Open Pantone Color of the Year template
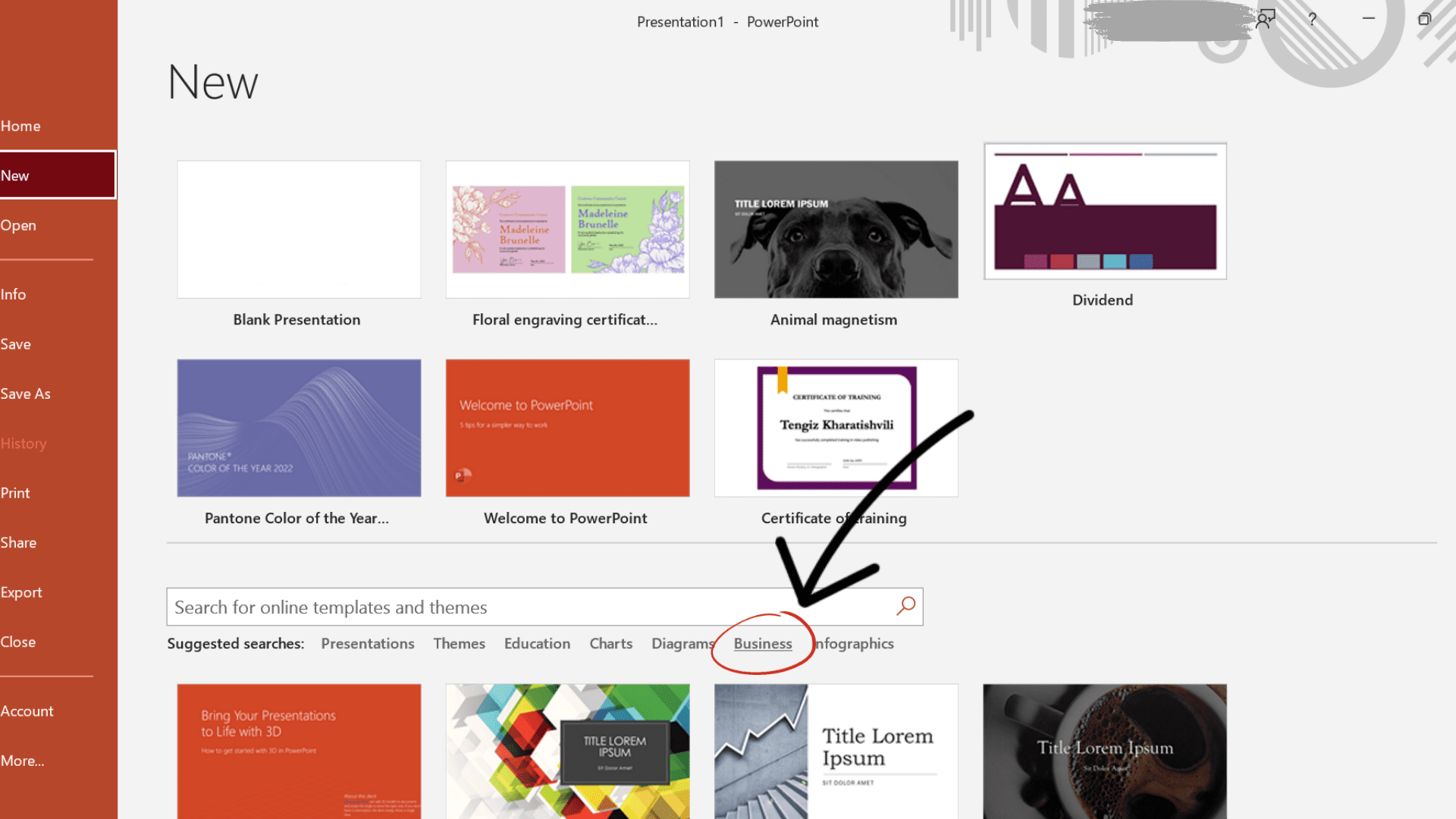The height and width of the screenshot is (819, 1456). (x=299, y=428)
